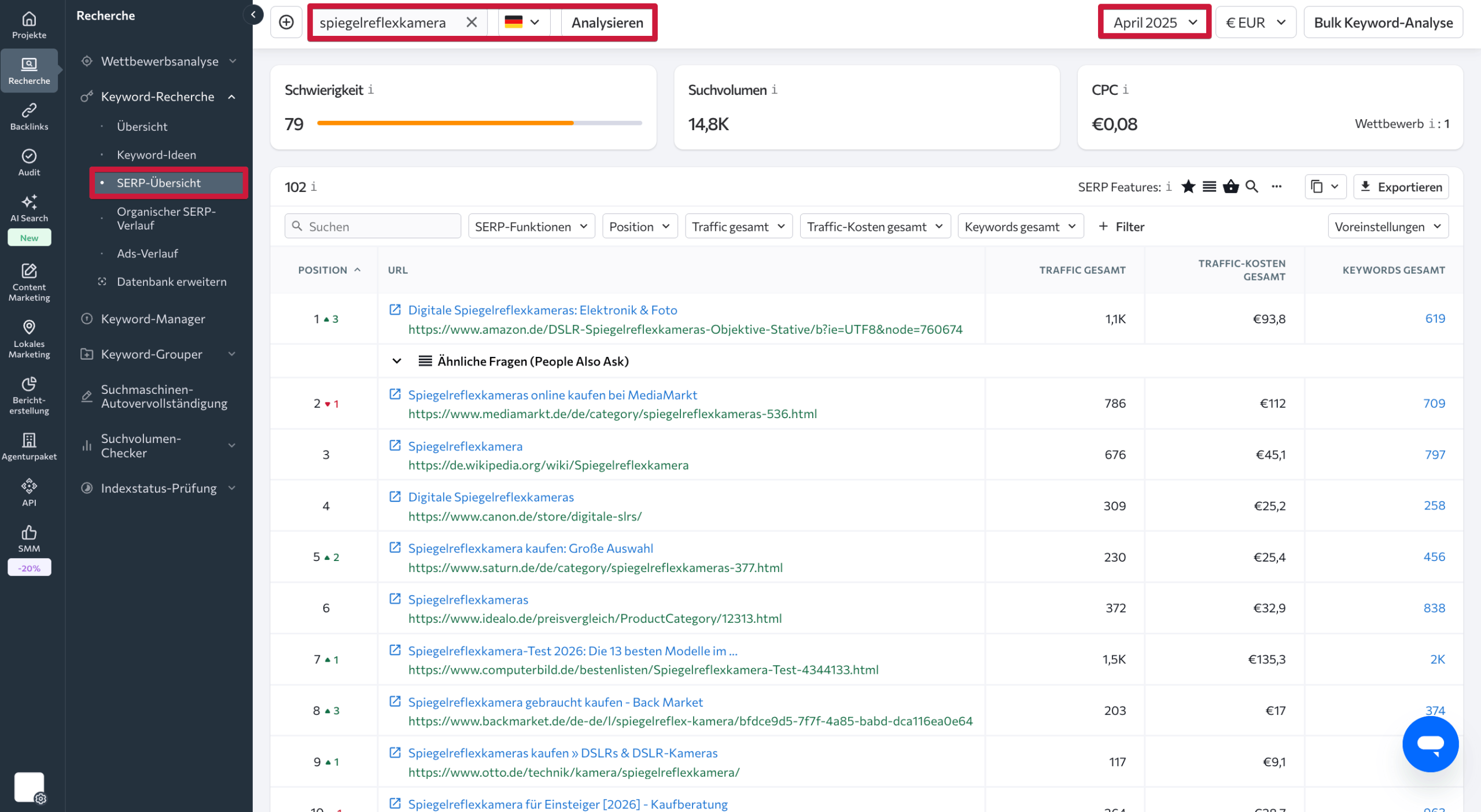Open the Projekte section from the sidebar
This screenshot has height=812, width=1481.
tap(29, 24)
